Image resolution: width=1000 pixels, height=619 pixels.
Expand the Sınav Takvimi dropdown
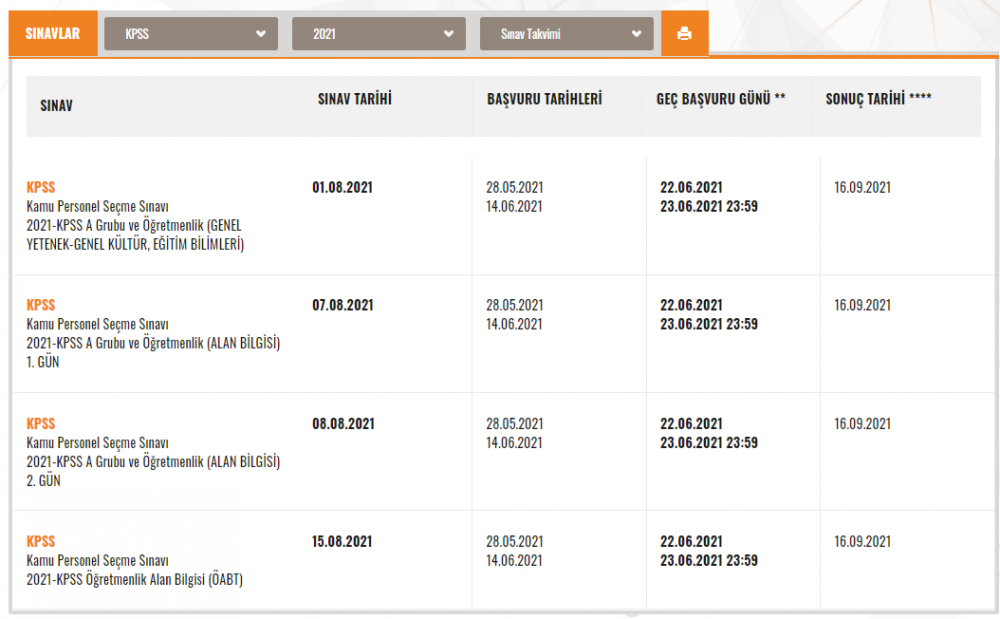(x=566, y=34)
